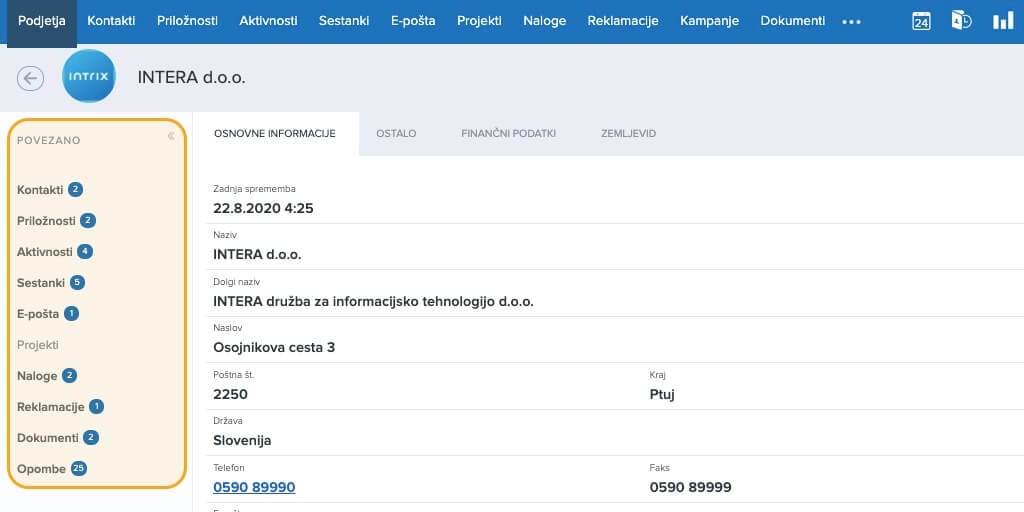Open Reklamacije in the top menu
This screenshot has width=1024, height=512.
(x=623, y=21)
